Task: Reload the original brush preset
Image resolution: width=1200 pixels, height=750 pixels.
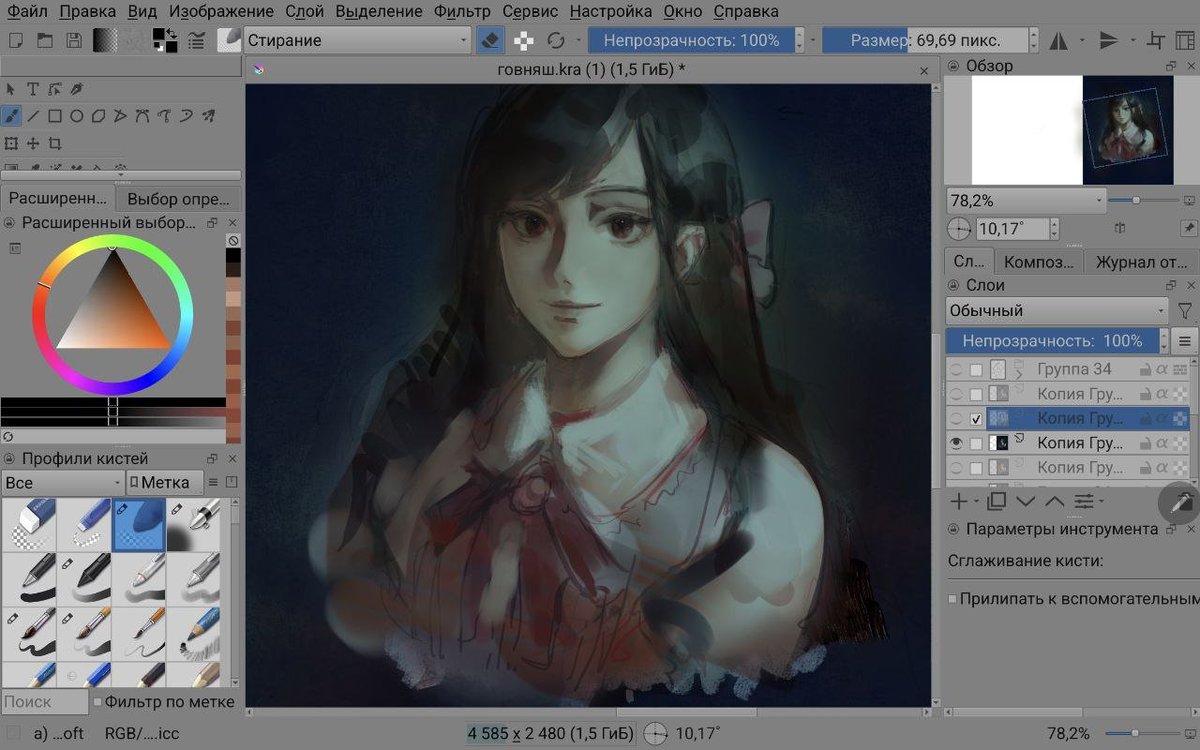Action: pos(556,40)
